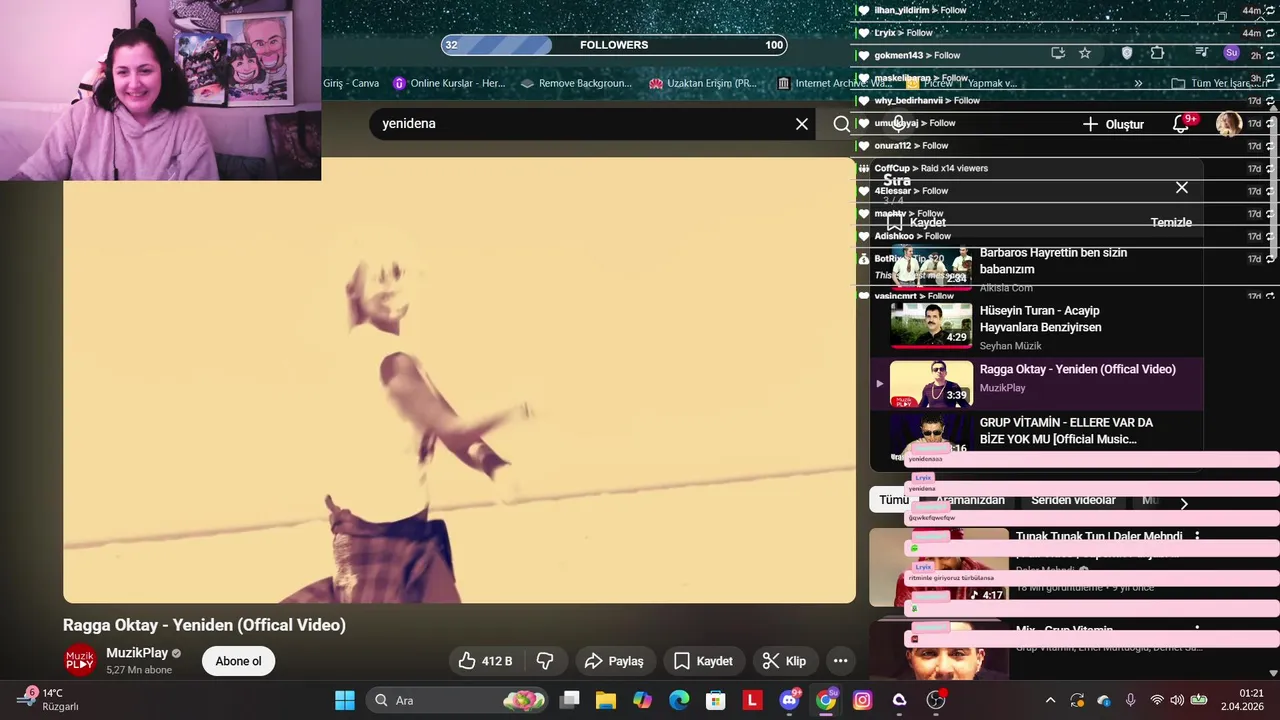Open File Explorer from the taskbar

click(606, 700)
